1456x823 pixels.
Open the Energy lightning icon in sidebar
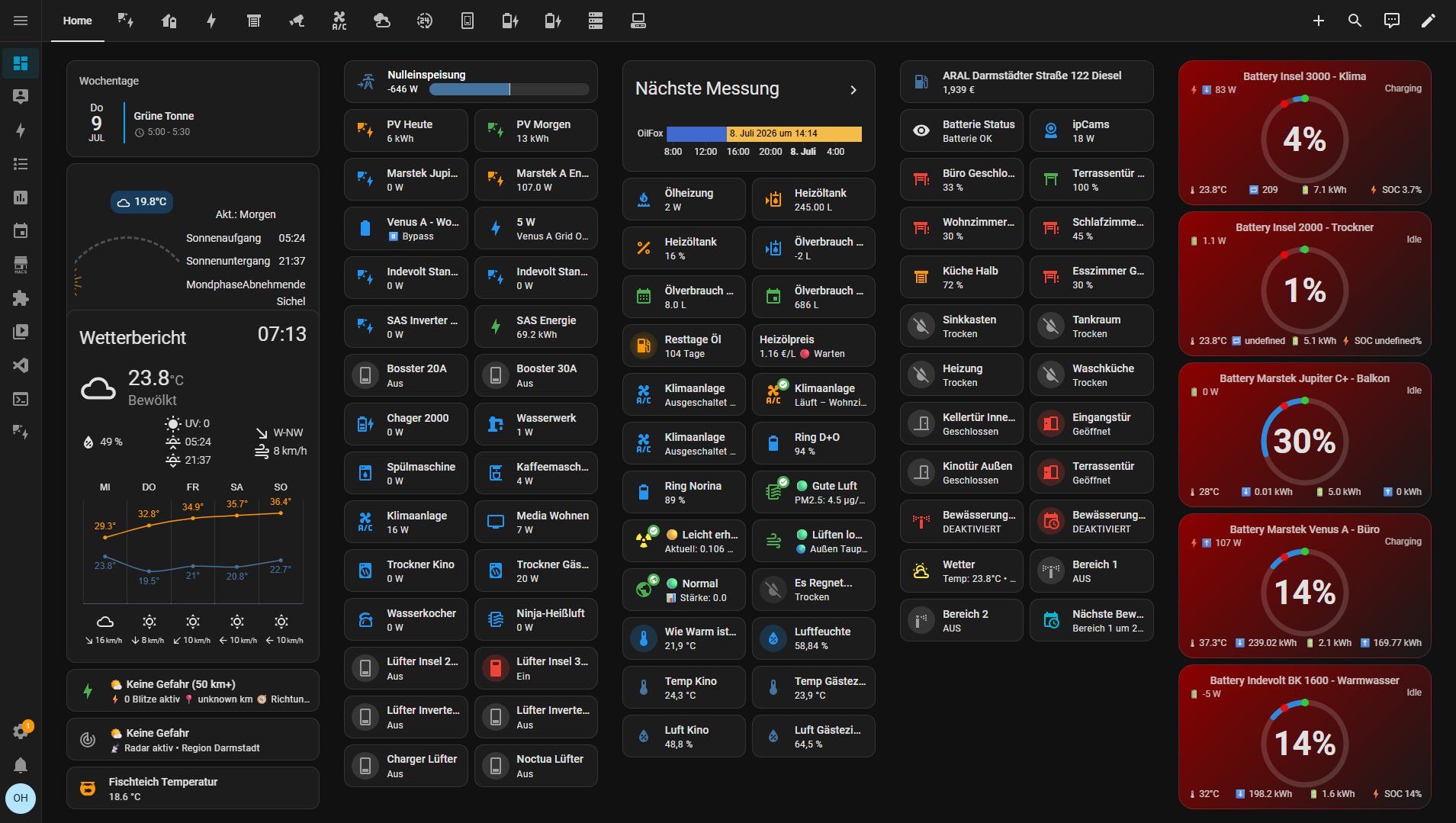click(x=21, y=130)
